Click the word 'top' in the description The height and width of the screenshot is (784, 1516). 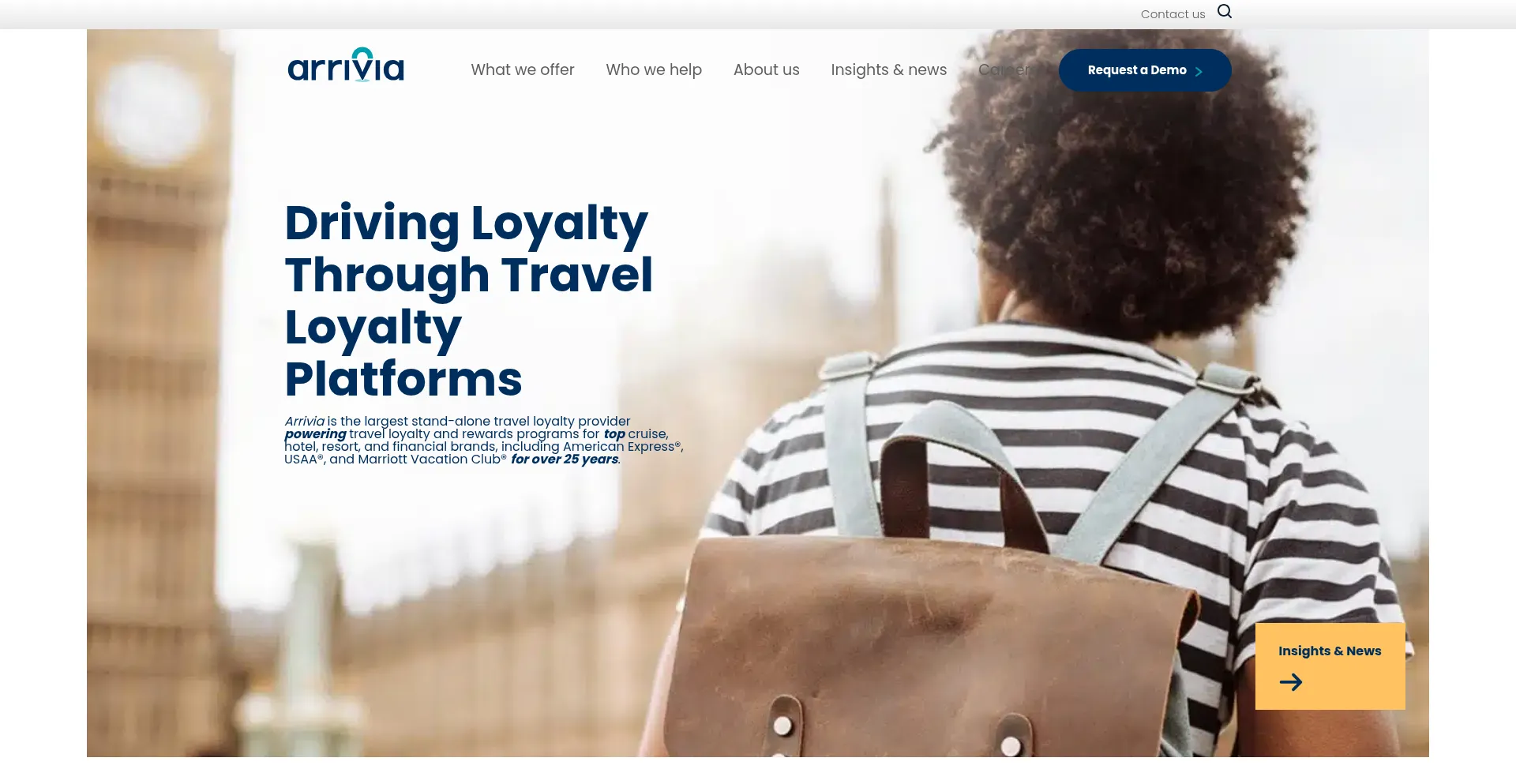coord(614,434)
